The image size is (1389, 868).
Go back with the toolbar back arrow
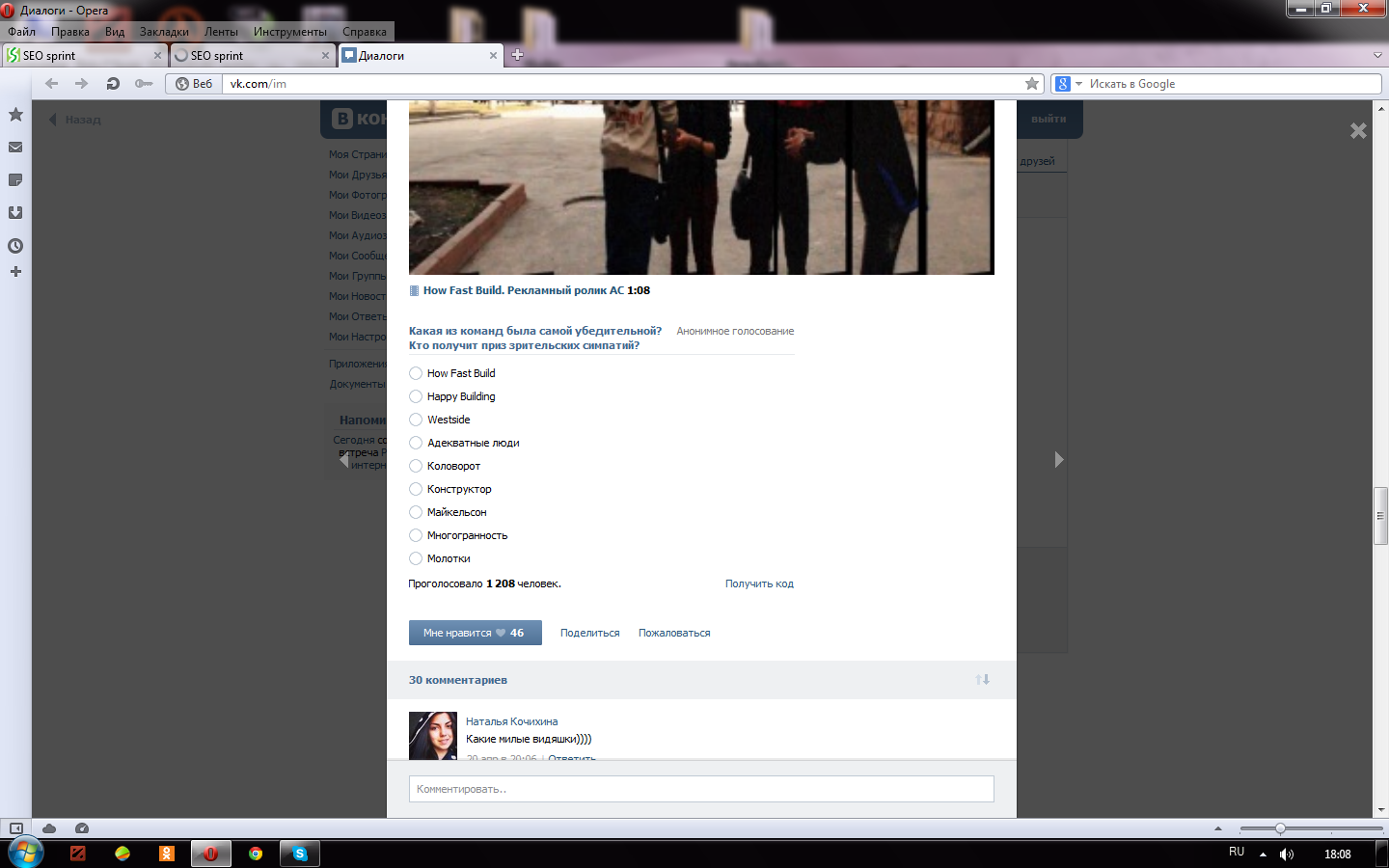coord(52,84)
